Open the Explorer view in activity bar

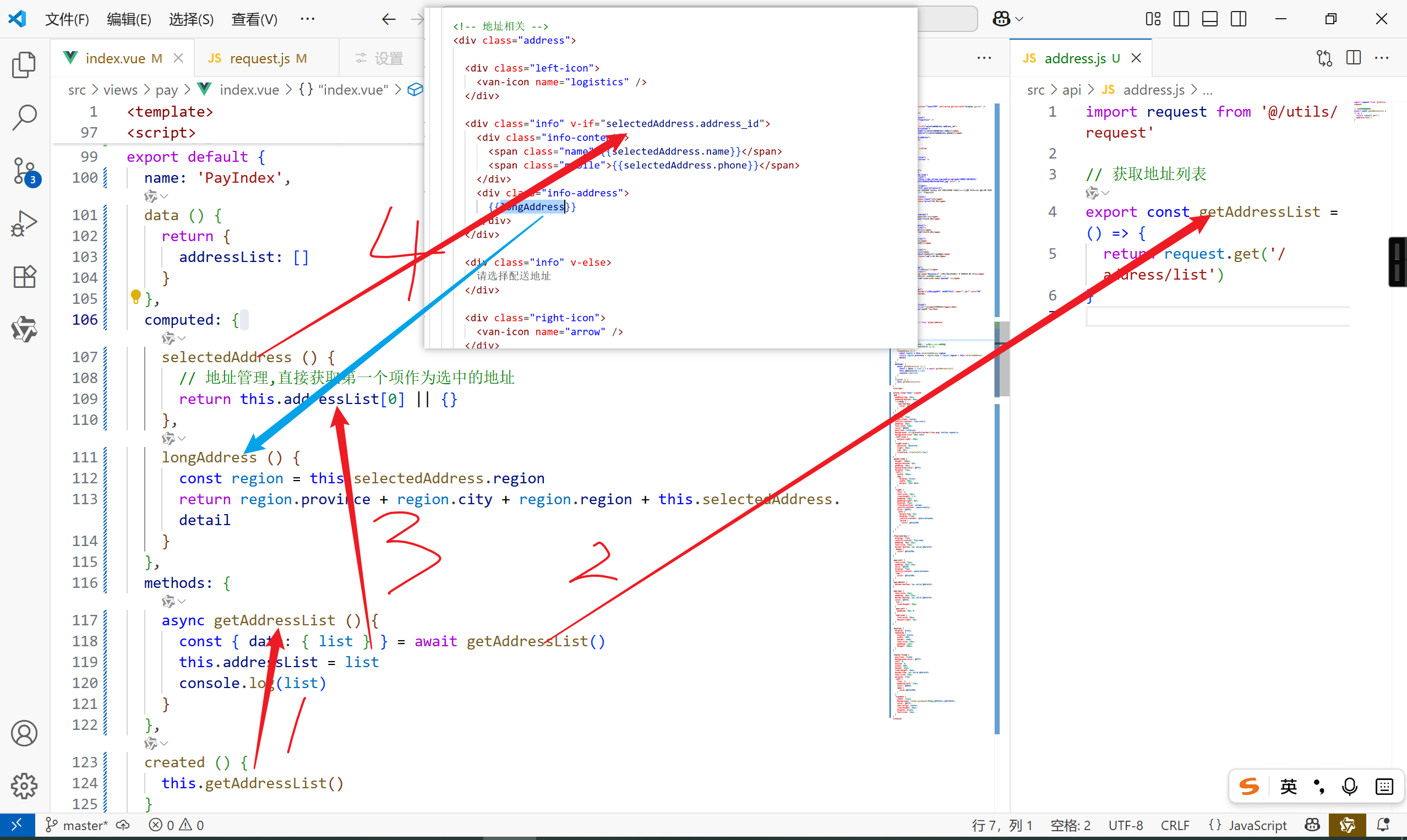tap(24, 64)
